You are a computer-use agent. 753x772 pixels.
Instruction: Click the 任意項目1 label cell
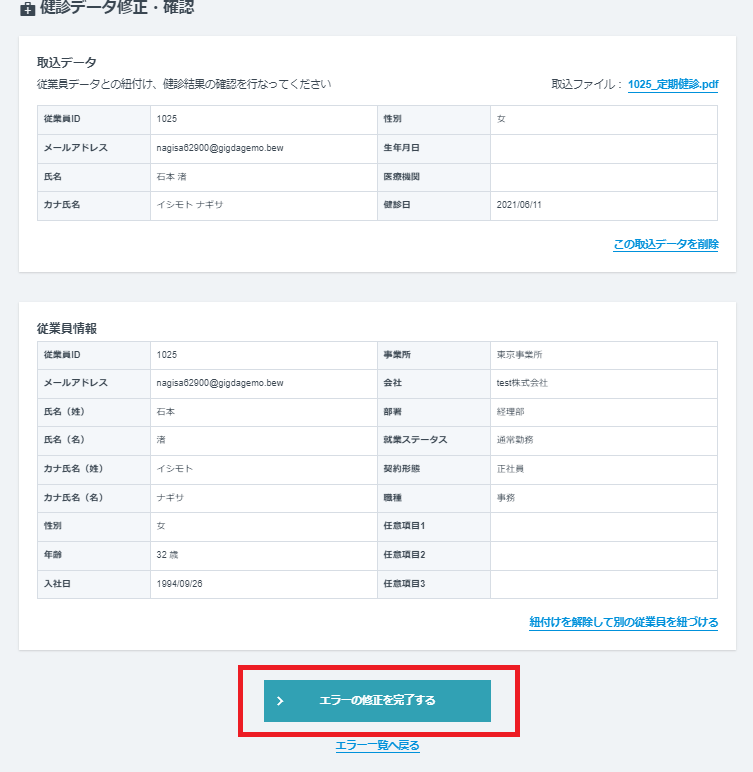pos(434,526)
